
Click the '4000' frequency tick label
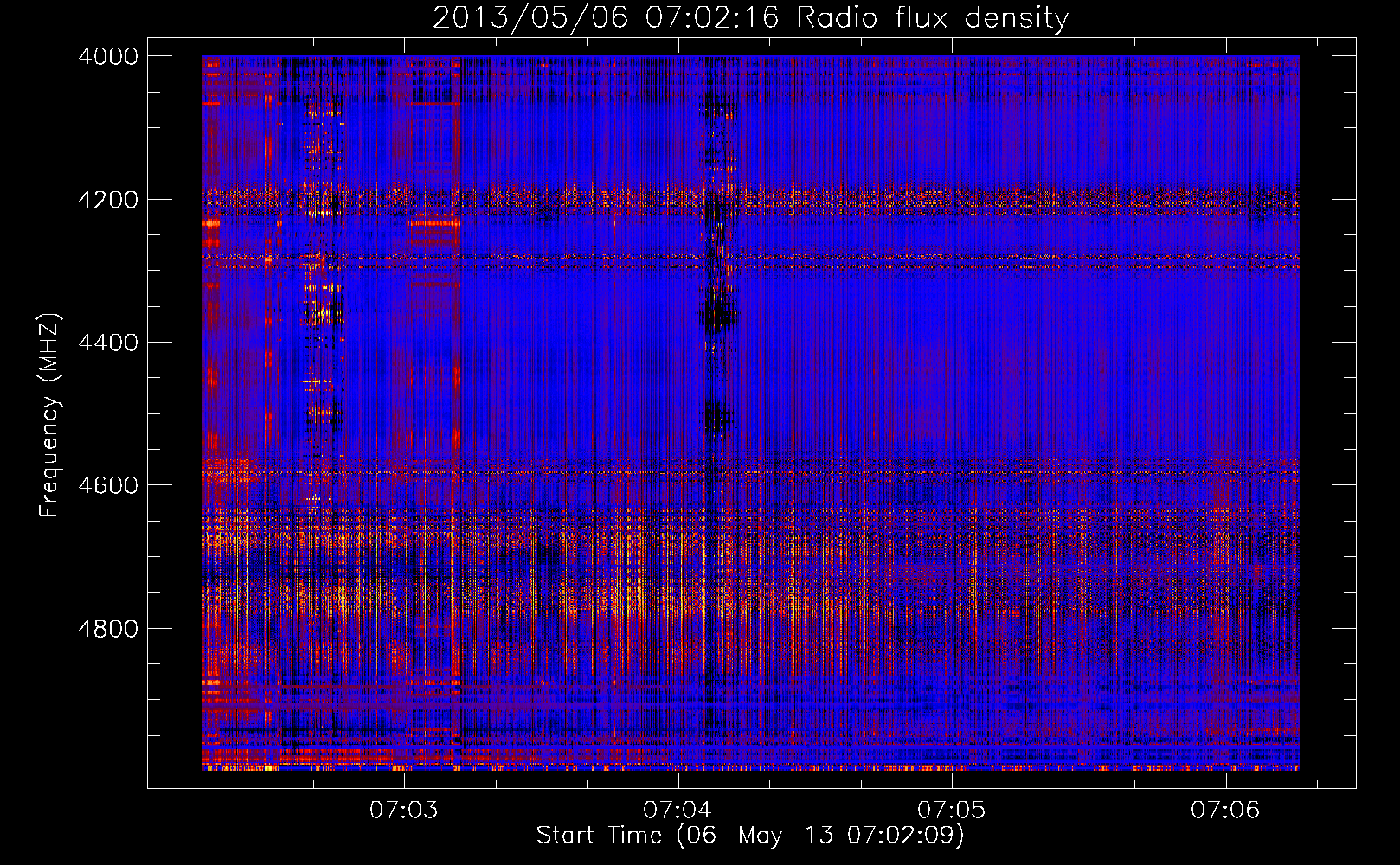pyautogui.click(x=107, y=56)
